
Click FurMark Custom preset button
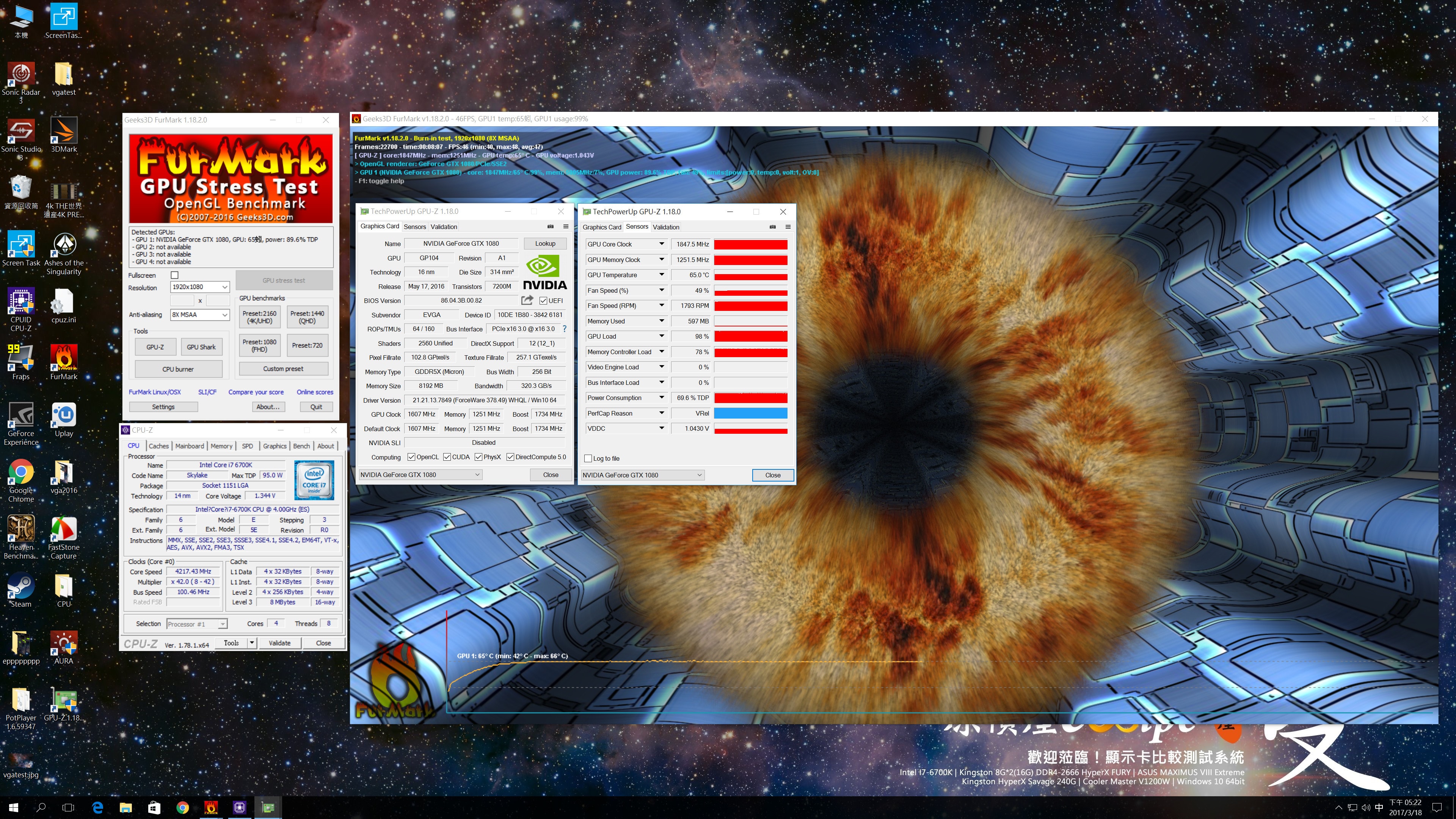tap(283, 369)
